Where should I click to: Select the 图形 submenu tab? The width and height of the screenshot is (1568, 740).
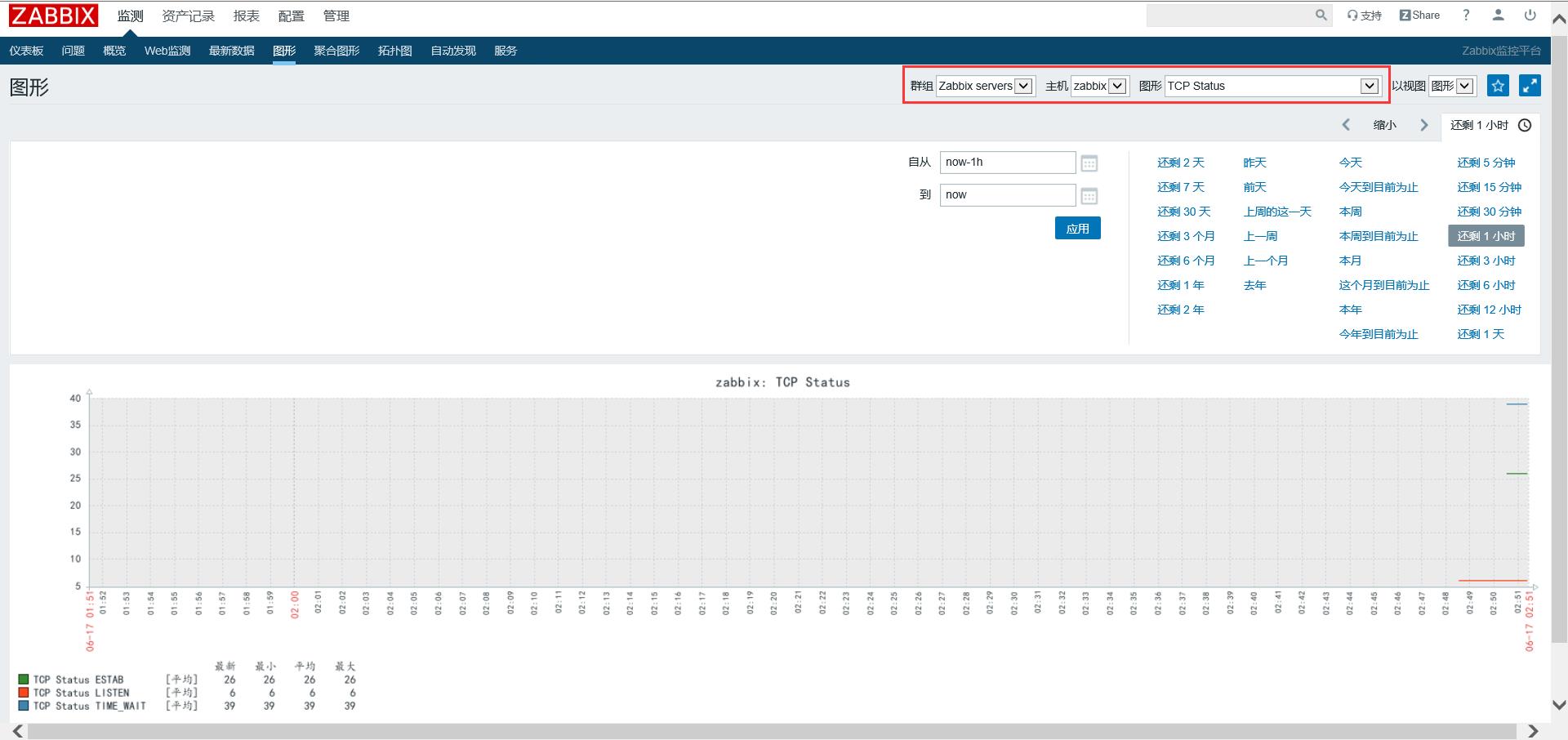(x=284, y=51)
